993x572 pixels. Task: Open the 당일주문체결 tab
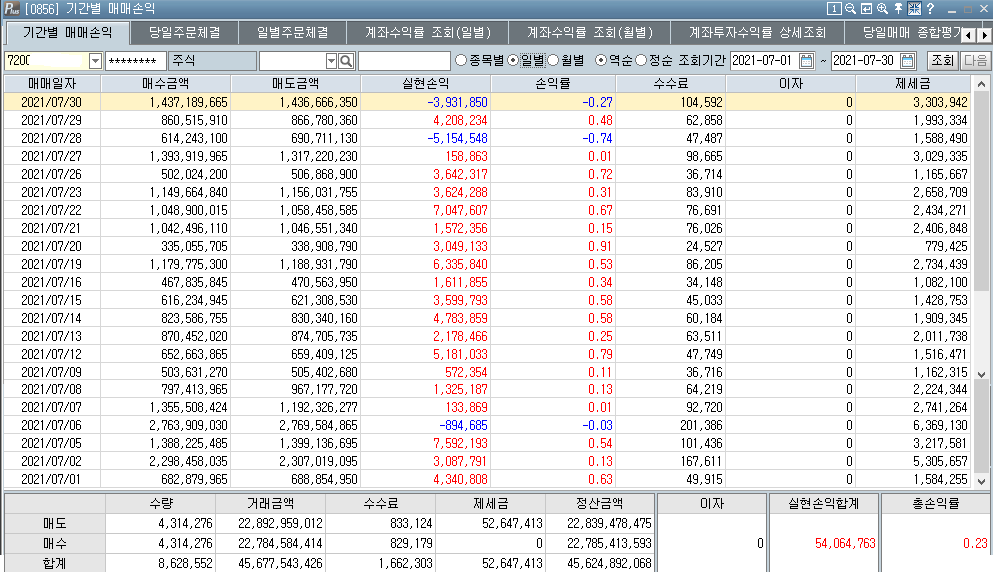tap(184, 32)
